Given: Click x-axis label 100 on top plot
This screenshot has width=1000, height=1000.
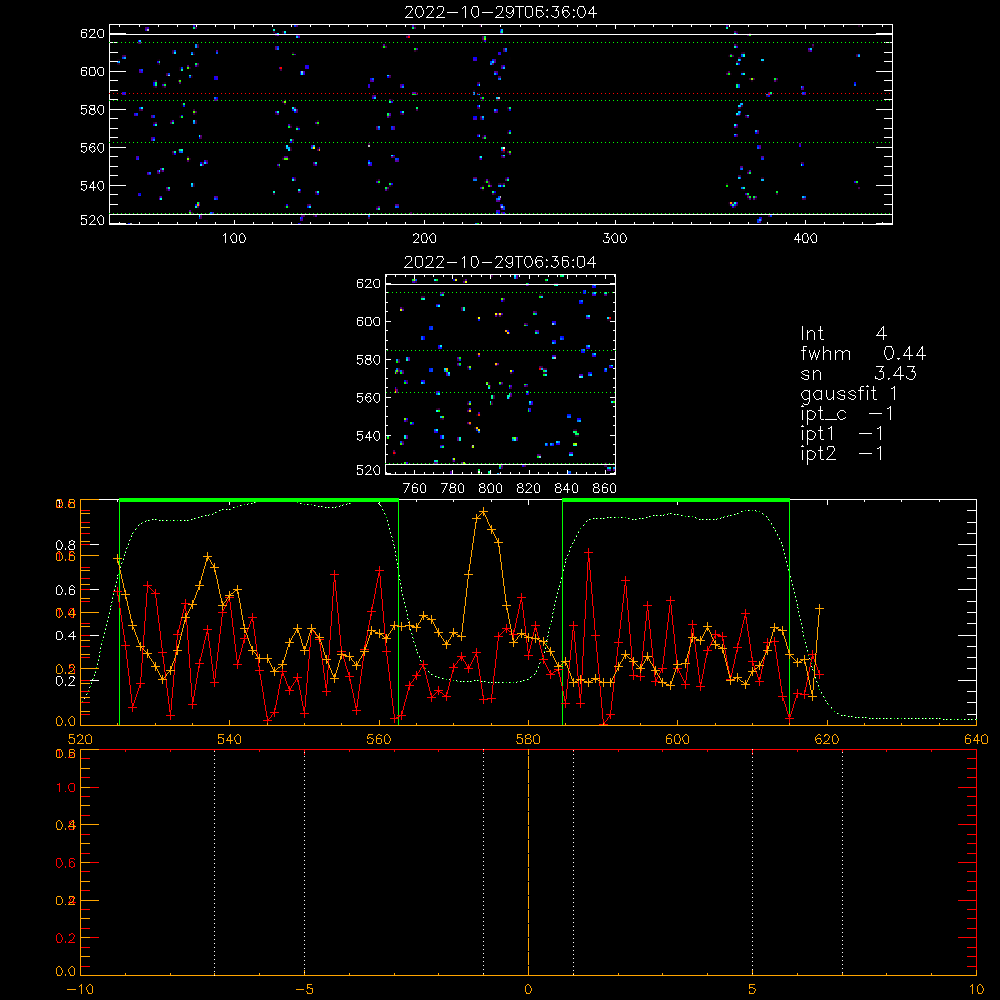Looking at the screenshot, I should click(234, 239).
